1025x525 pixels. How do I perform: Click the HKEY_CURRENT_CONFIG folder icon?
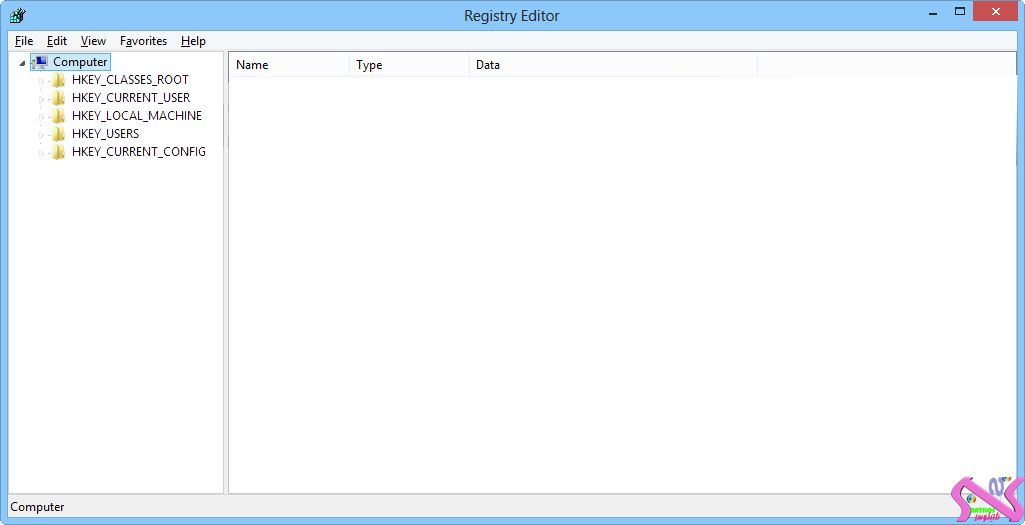[x=59, y=152]
